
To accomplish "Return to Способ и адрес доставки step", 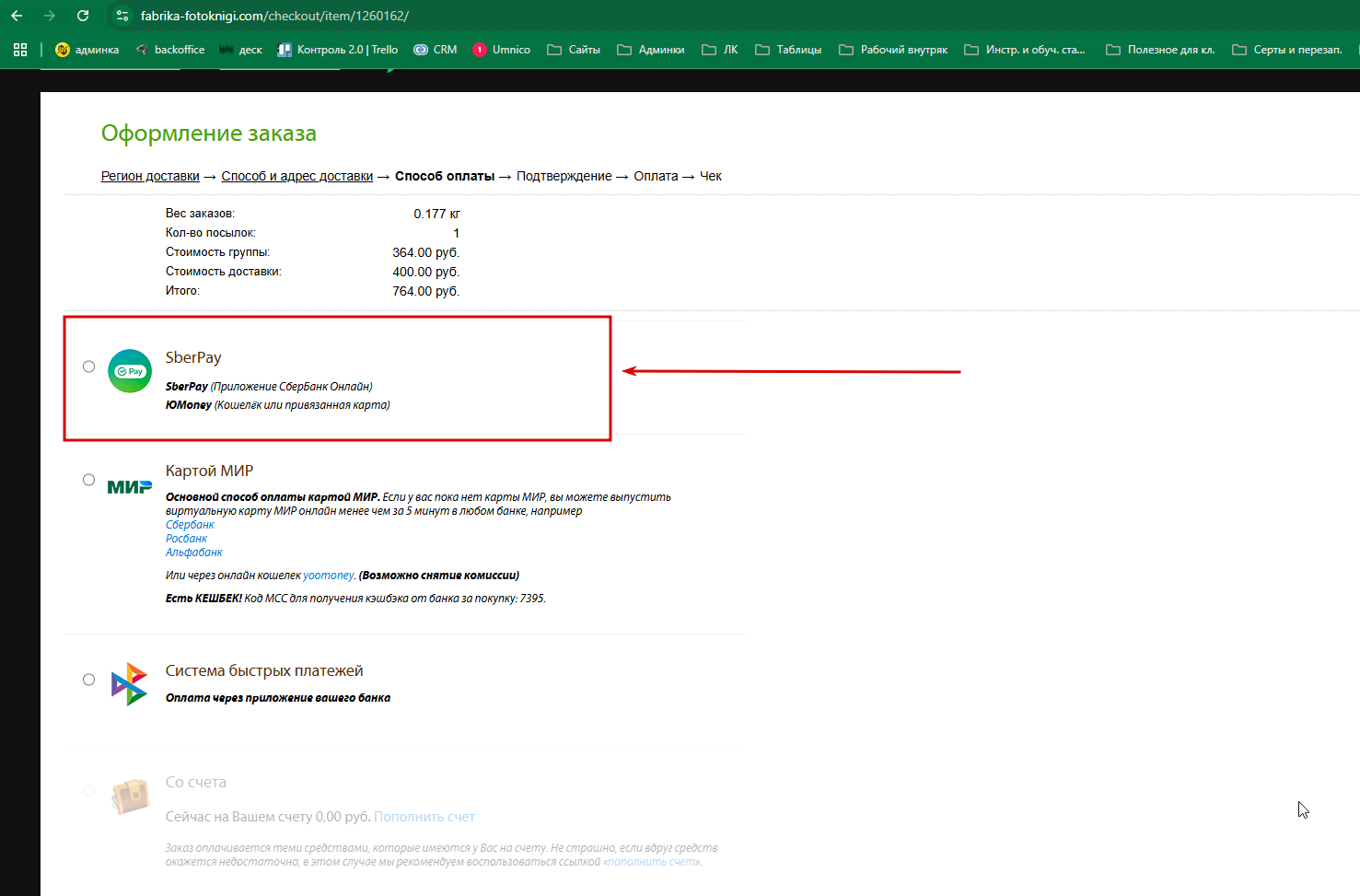I will (297, 176).
